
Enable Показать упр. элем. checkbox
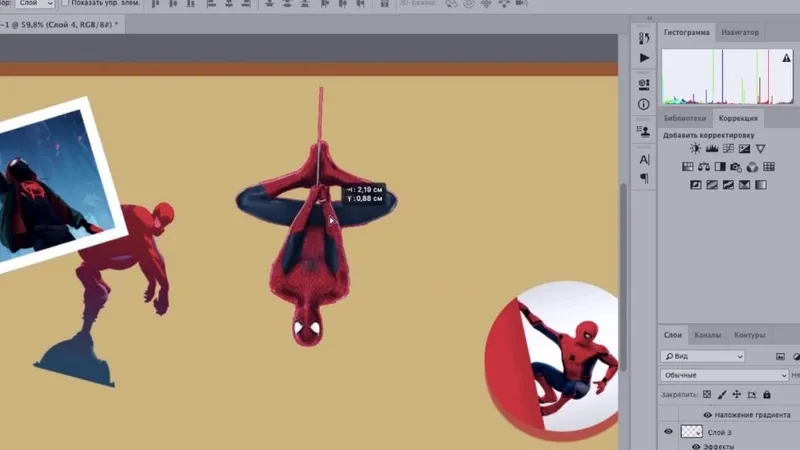[65, 3]
